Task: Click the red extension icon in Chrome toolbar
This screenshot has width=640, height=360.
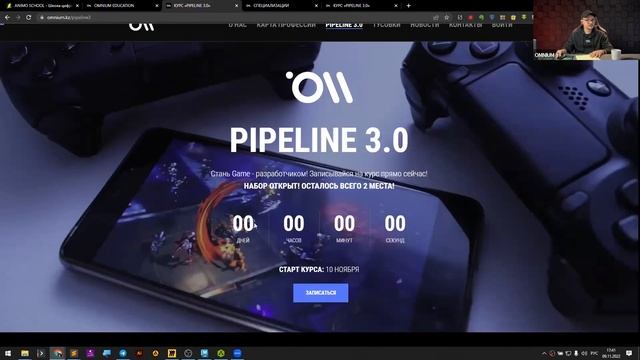Action: [x=471, y=18]
